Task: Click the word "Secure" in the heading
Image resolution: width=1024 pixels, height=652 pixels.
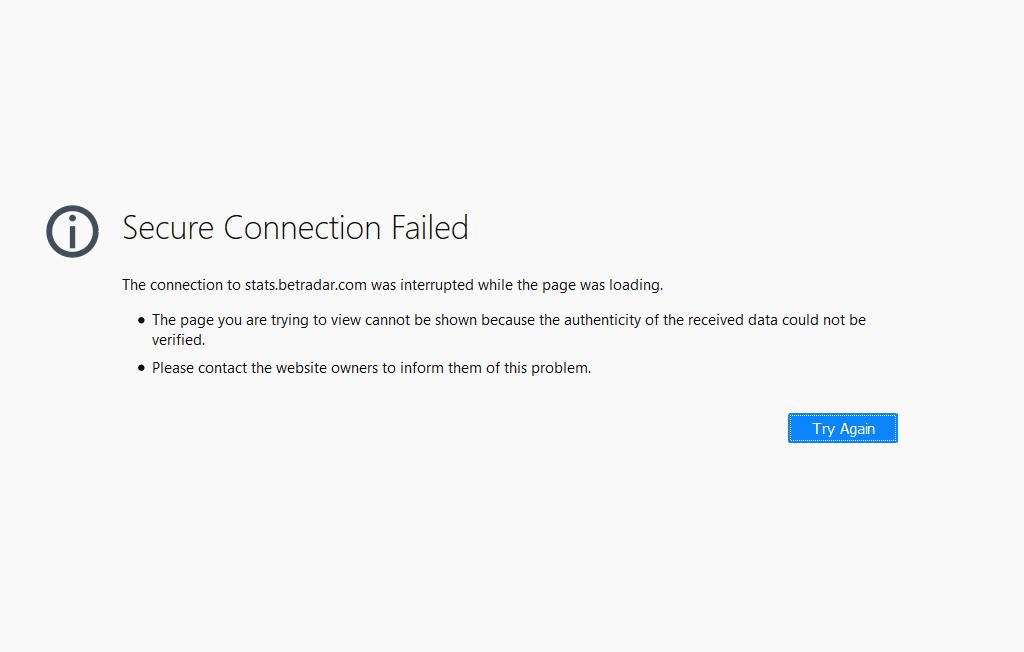Action: [168, 228]
